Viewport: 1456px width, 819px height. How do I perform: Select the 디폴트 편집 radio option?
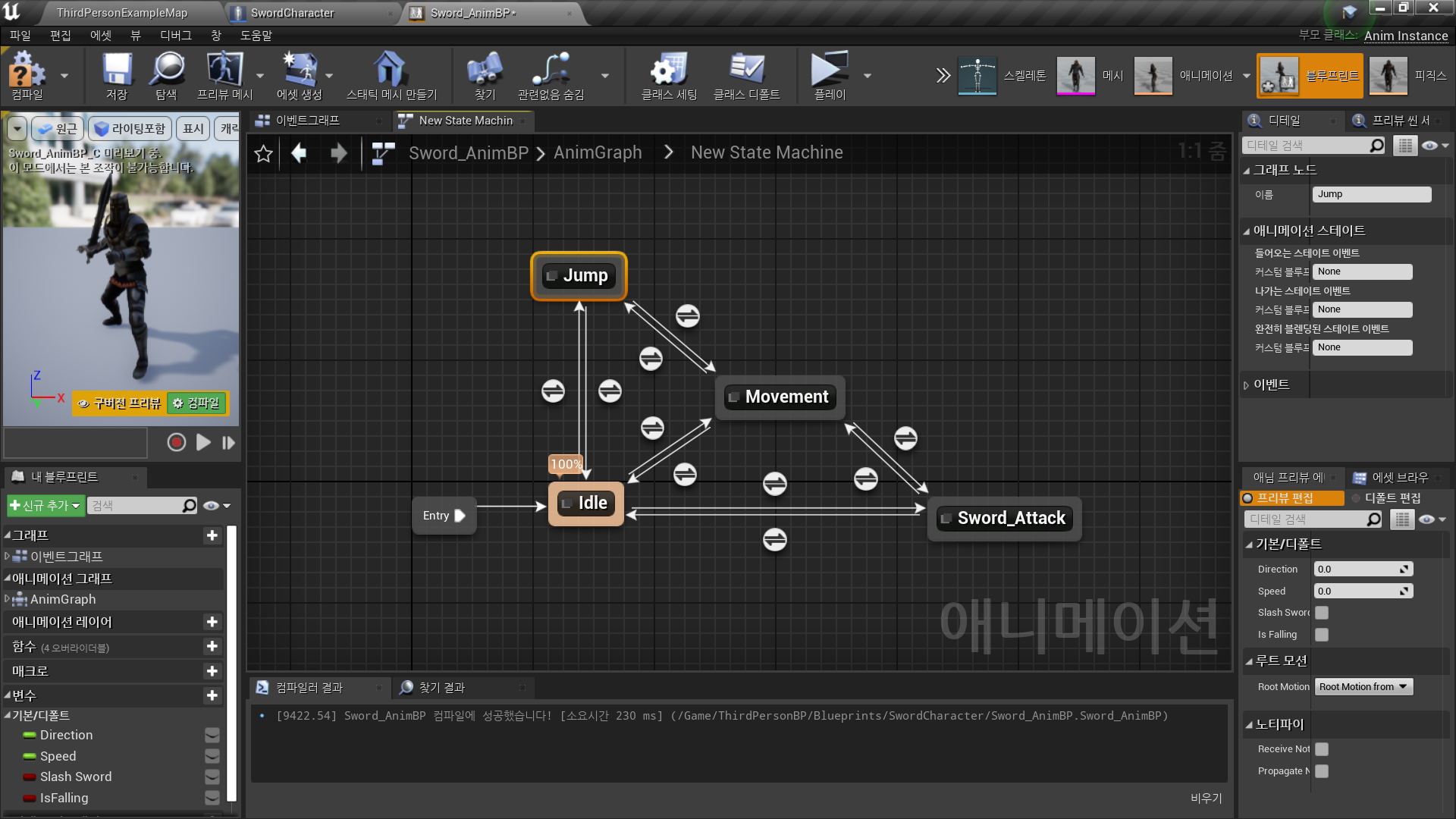(x=1357, y=498)
